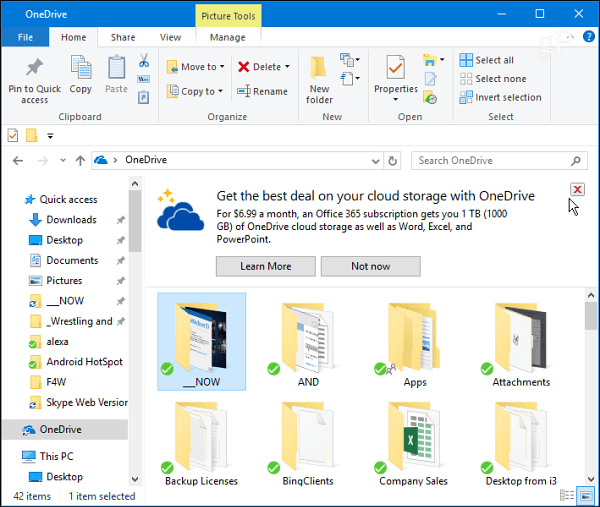This screenshot has height=507, width=600.
Task: Refresh the OneDrive folder view
Action: pyautogui.click(x=392, y=161)
